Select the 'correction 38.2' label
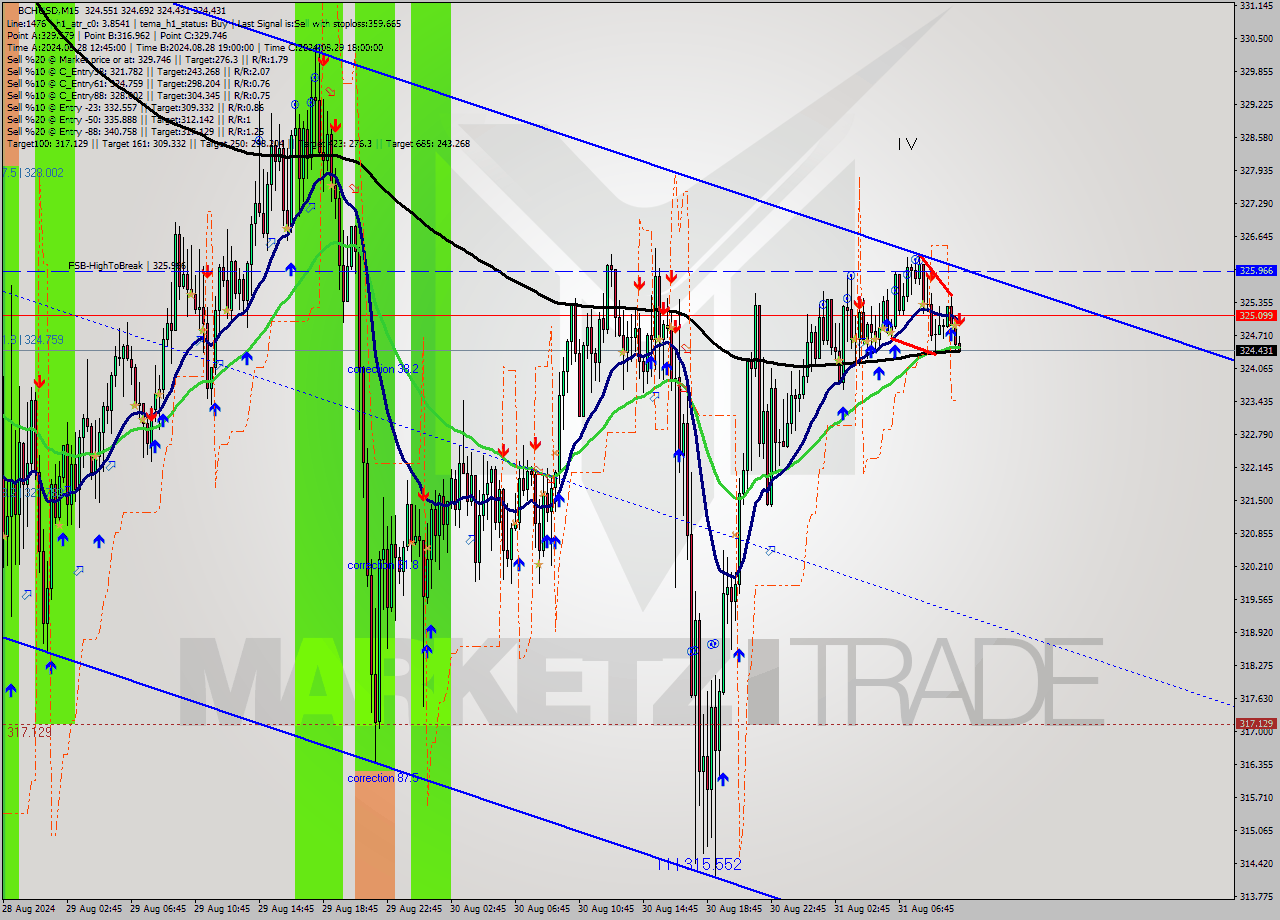Screen dimensions: 1280x920 click(x=383, y=370)
